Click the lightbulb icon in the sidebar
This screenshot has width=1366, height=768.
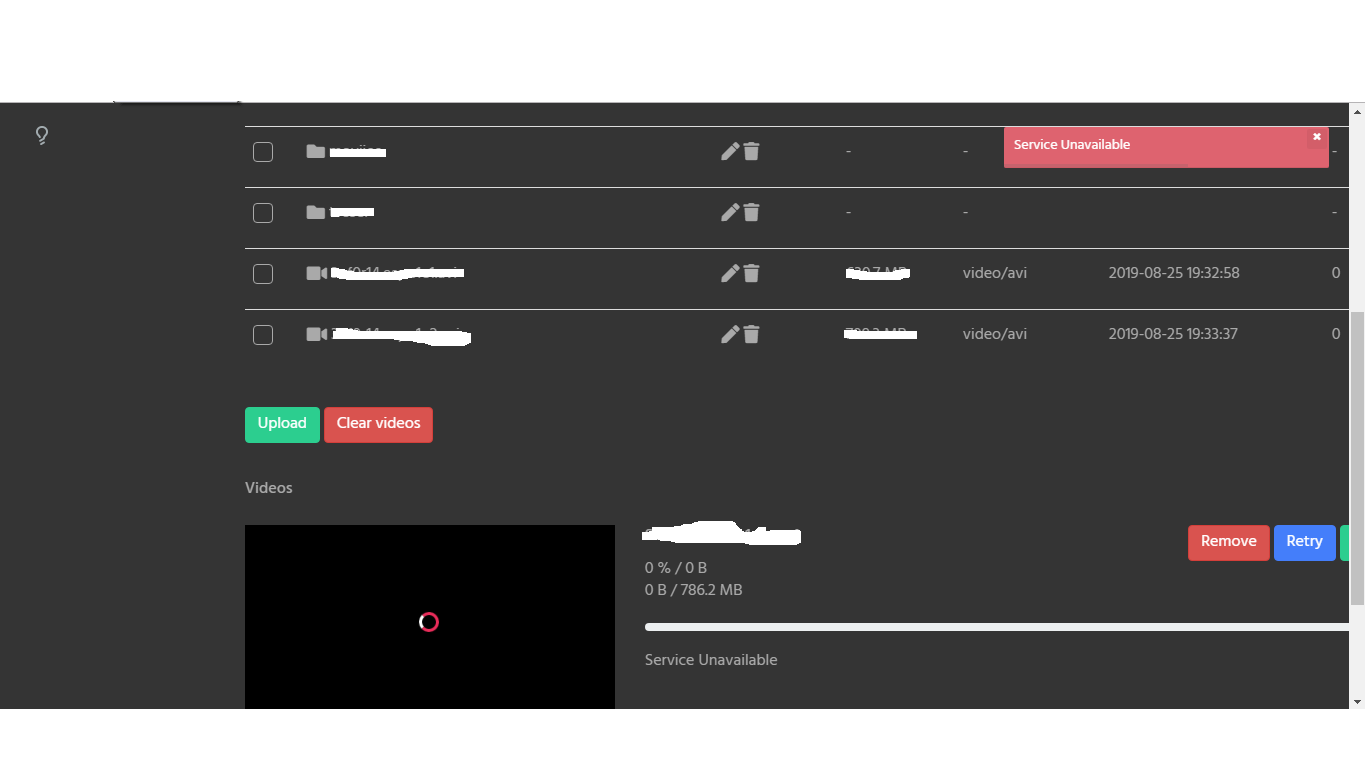point(42,135)
